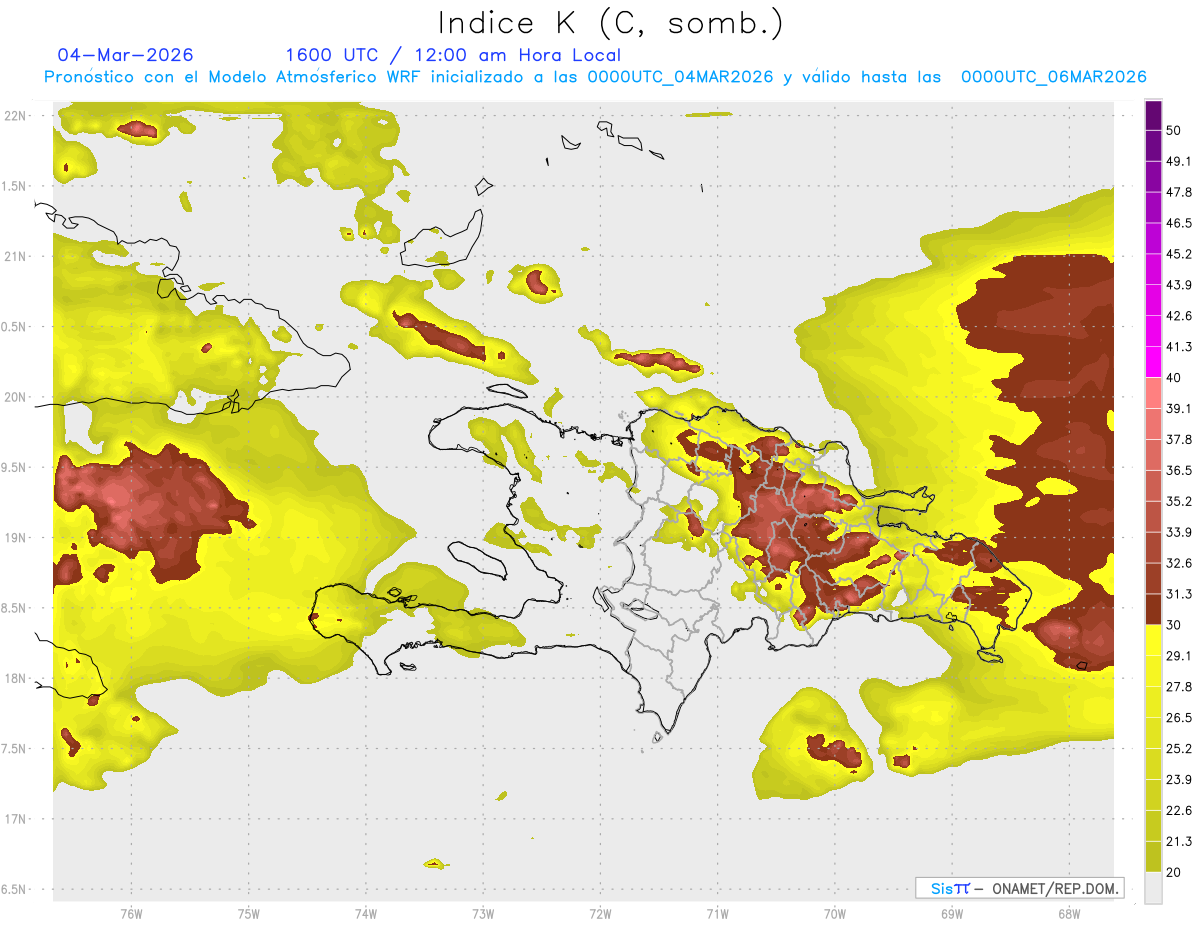This screenshot has width=1200, height=927.
Task: Click the colorbar label "27.8"
Action: tap(1179, 687)
